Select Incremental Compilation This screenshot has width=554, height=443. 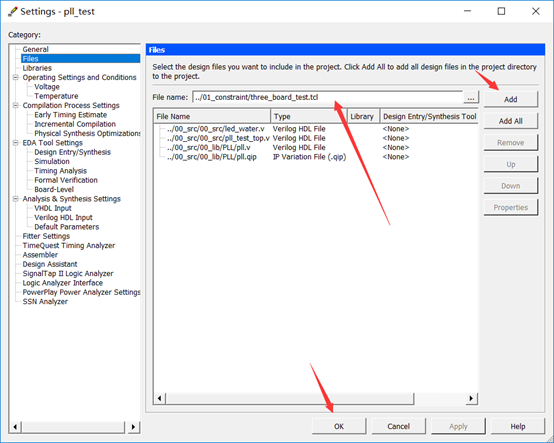pos(75,124)
